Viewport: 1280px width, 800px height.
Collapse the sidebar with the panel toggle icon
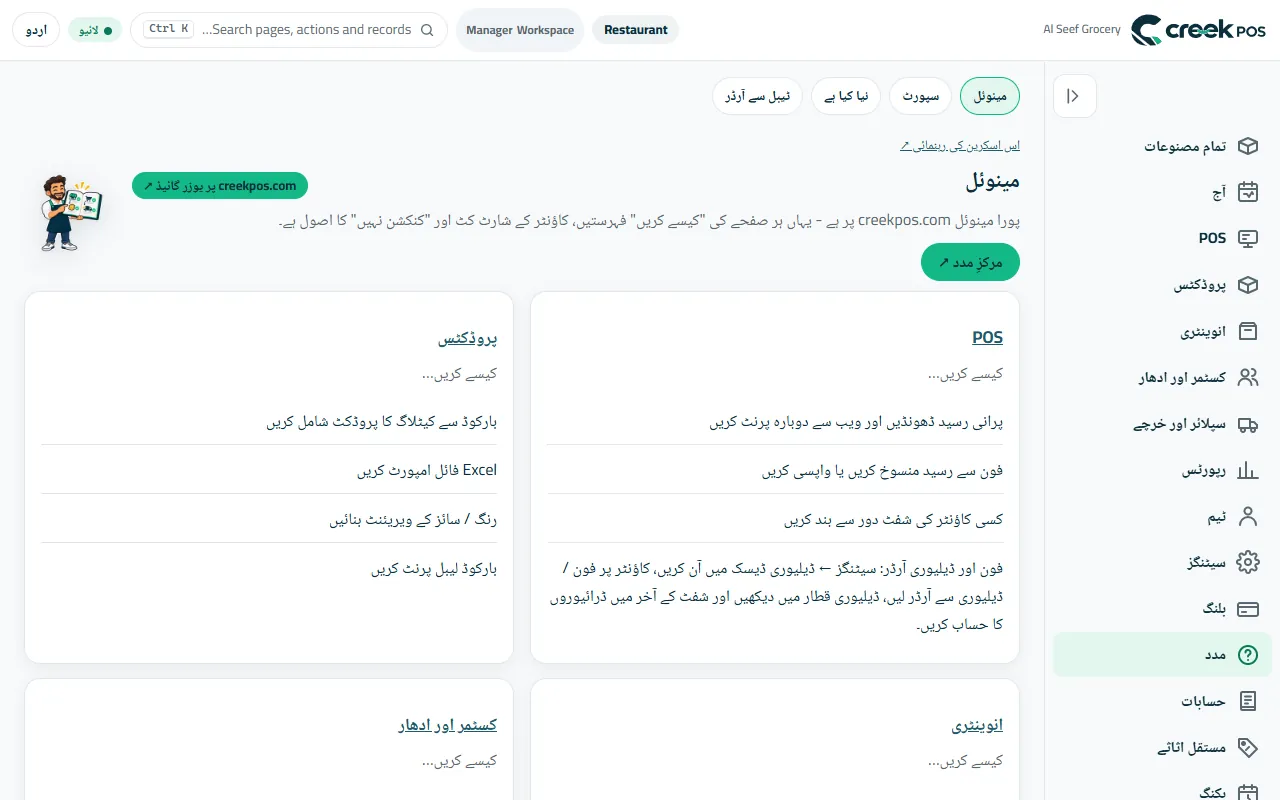[x=1075, y=96]
